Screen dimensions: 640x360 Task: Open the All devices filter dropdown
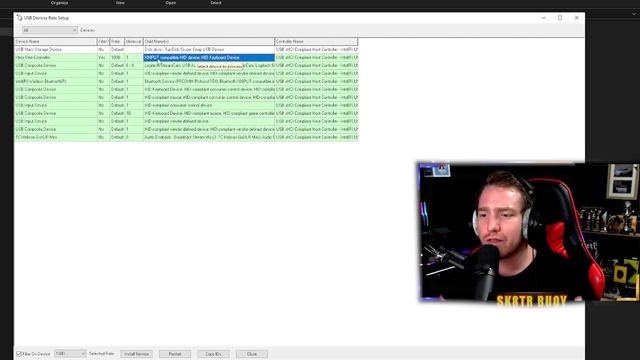point(49,30)
